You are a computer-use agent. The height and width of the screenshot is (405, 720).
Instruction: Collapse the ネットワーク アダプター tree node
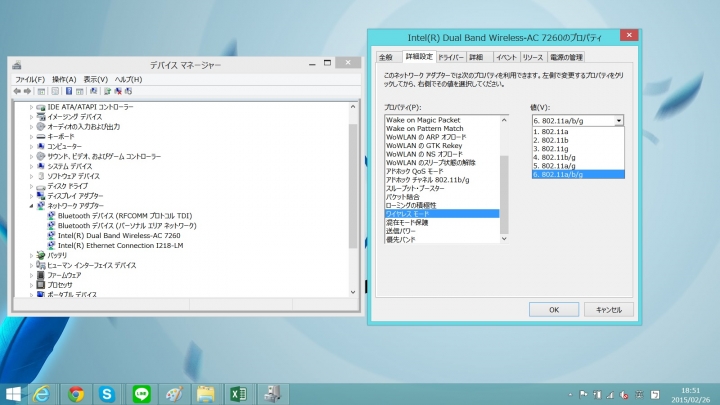click(x=31, y=206)
